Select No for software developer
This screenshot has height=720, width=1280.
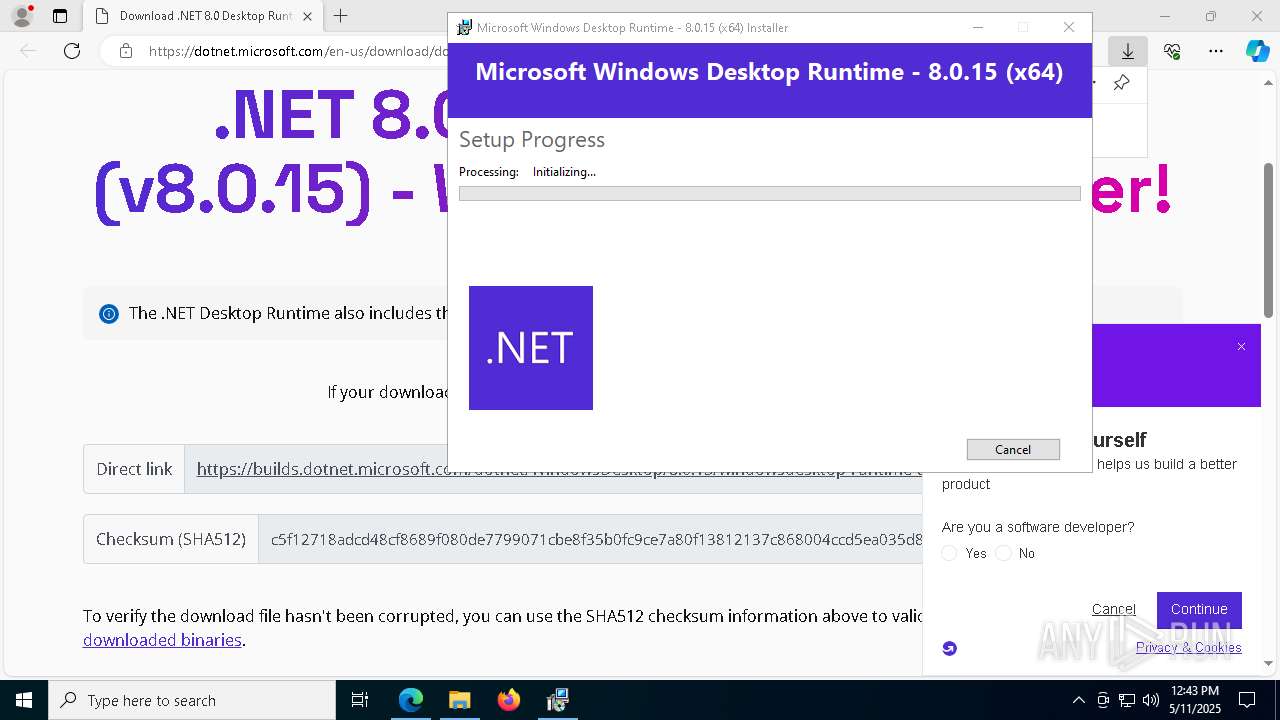(1004, 553)
